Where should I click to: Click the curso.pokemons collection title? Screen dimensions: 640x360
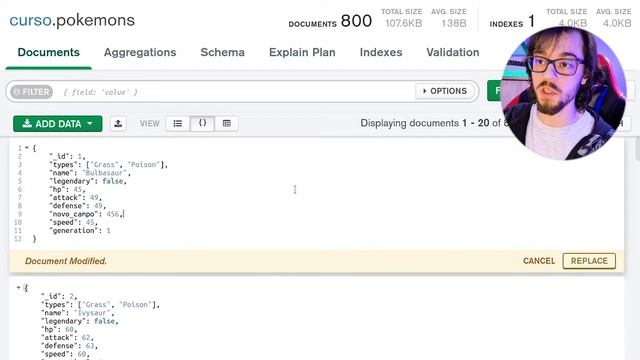pyautogui.click(x=72, y=20)
